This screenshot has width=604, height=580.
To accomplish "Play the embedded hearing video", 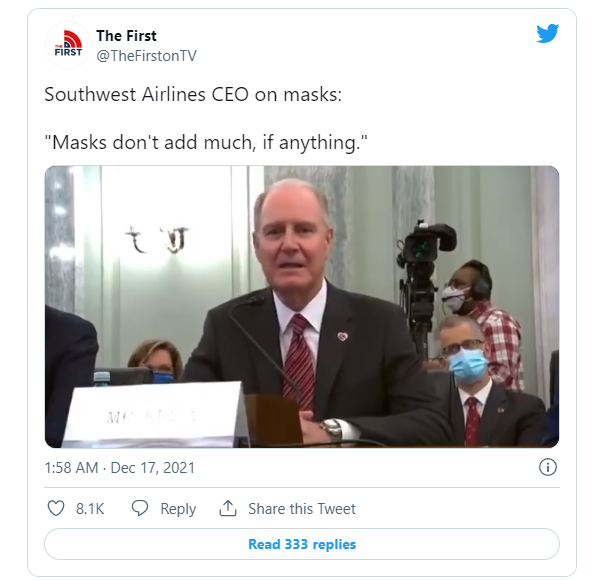I will pos(301,306).
